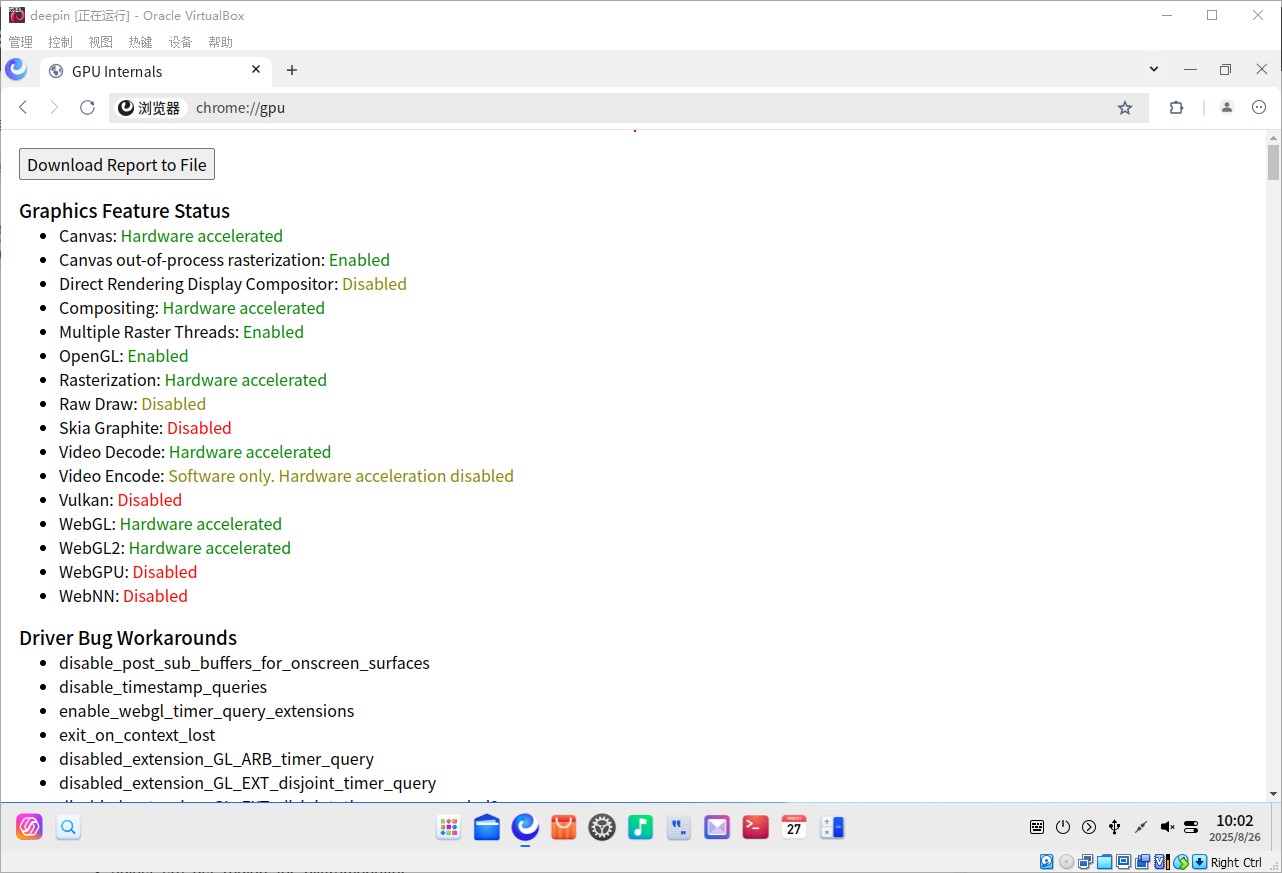Screen dimensions: 1282x873
Task: Open the mail app in dock
Action: 717,827
